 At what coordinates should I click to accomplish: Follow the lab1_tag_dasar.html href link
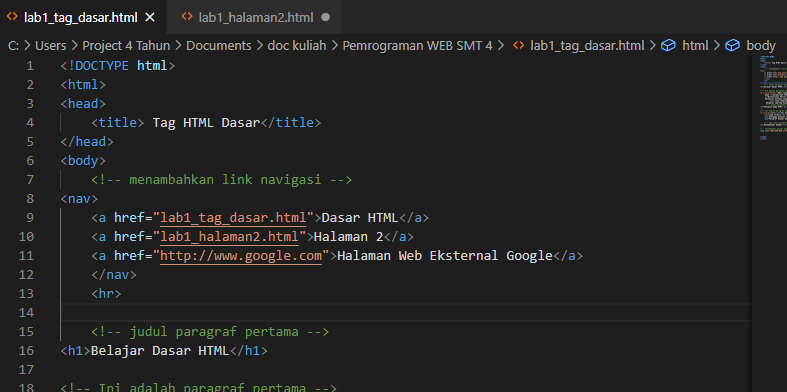(x=233, y=218)
